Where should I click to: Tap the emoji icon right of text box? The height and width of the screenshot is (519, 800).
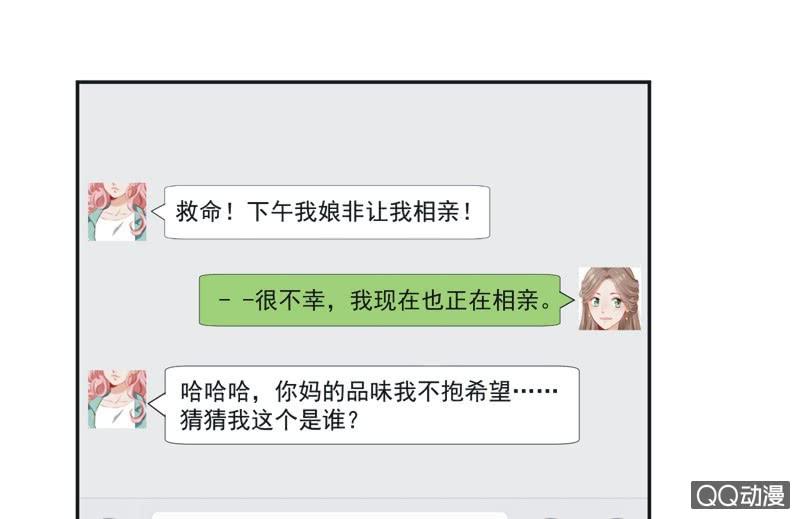point(551,516)
